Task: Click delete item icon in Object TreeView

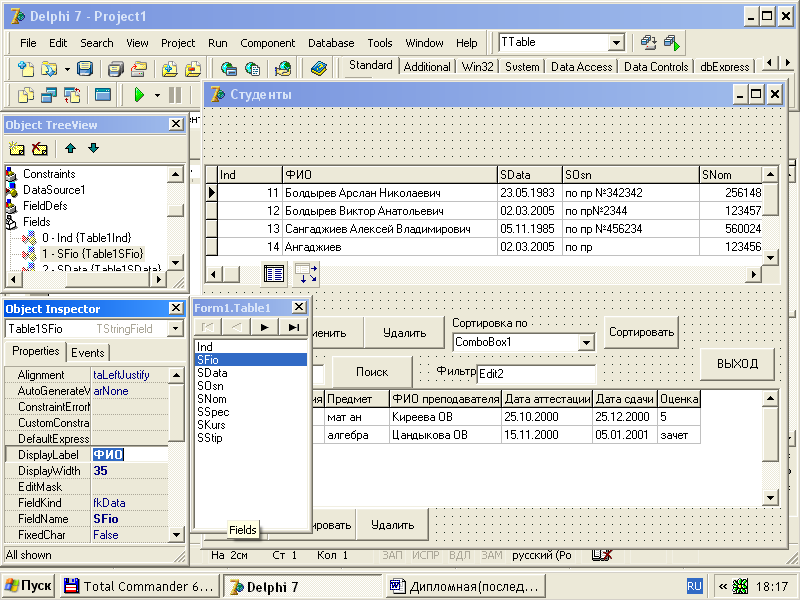Action: click(x=39, y=148)
